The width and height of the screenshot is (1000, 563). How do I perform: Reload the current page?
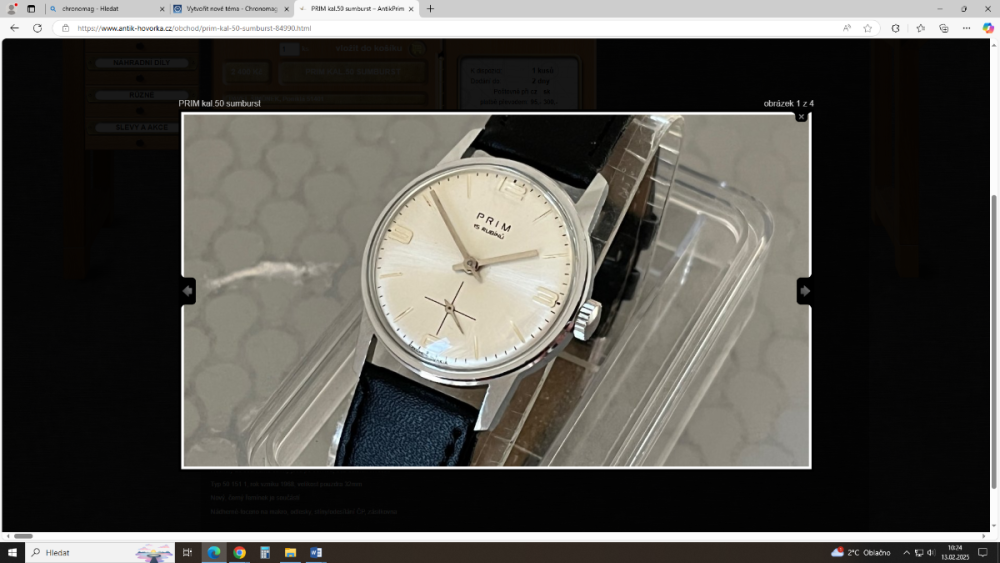37,28
